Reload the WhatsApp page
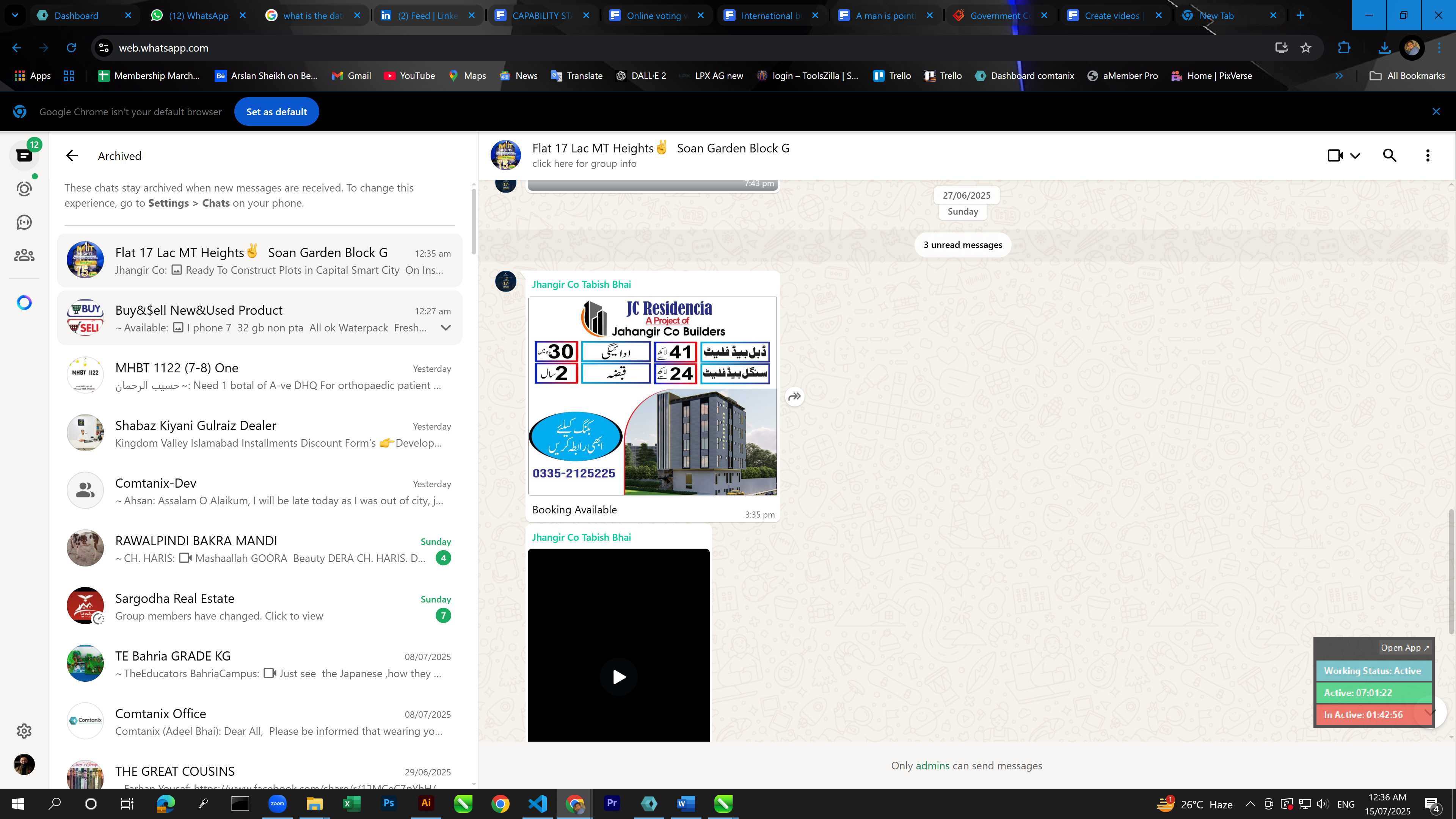This screenshot has height=819, width=1456. pyautogui.click(x=71, y=48)
